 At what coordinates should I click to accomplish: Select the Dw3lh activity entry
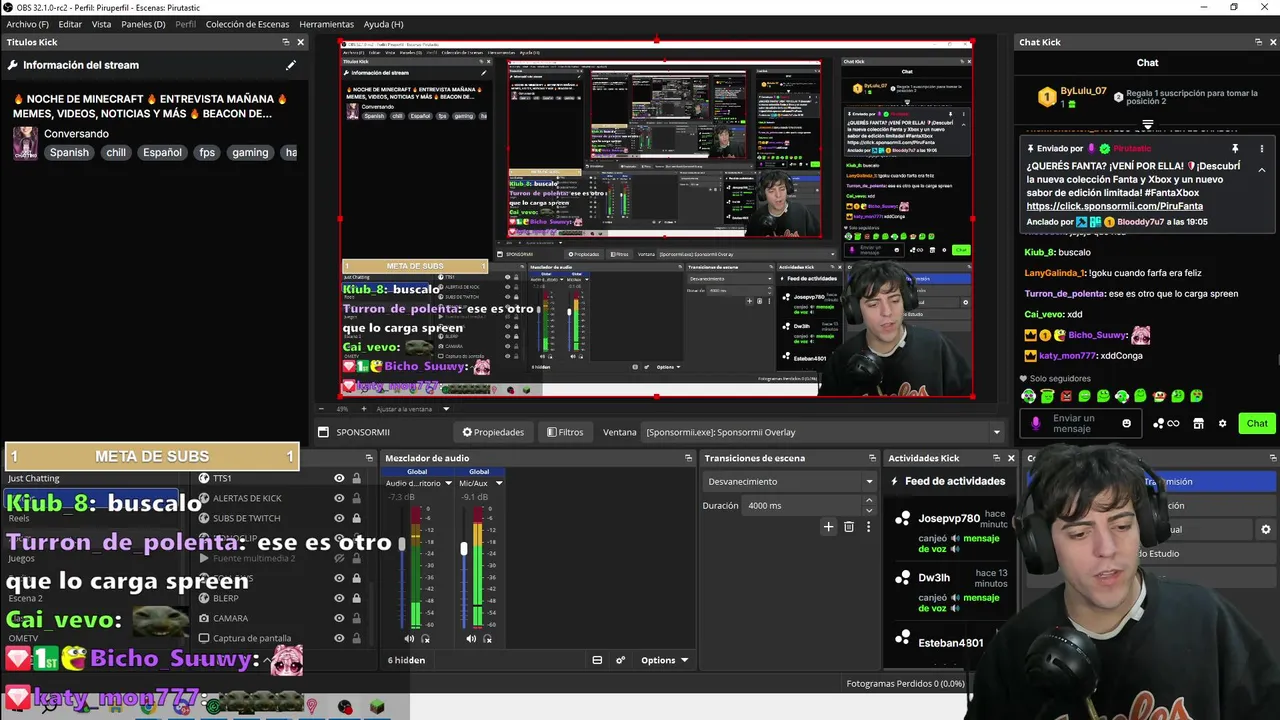[950, 592]
